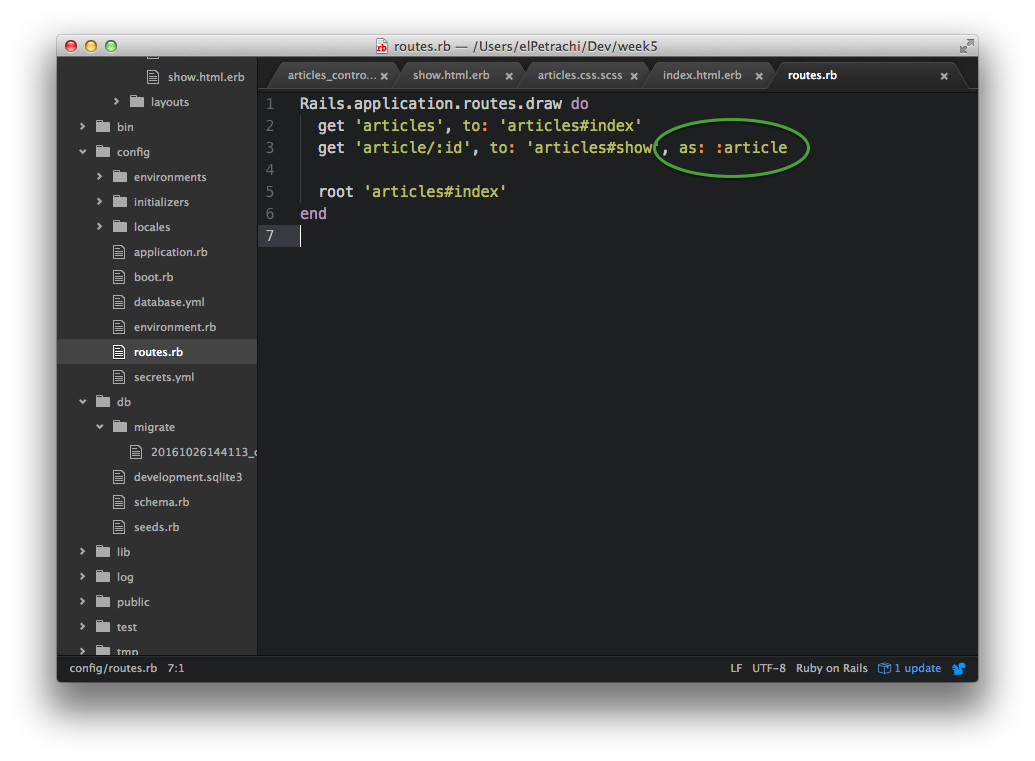This screenshot has width=1035, height=761.
Task: Expand the environments folder chevron
Action: pyautogui.click(x=99, y=176)
